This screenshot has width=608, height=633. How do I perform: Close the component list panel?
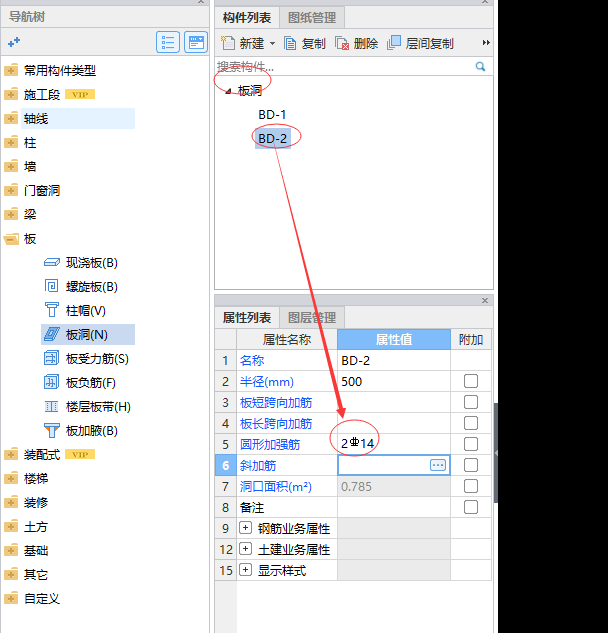[485, 2]
